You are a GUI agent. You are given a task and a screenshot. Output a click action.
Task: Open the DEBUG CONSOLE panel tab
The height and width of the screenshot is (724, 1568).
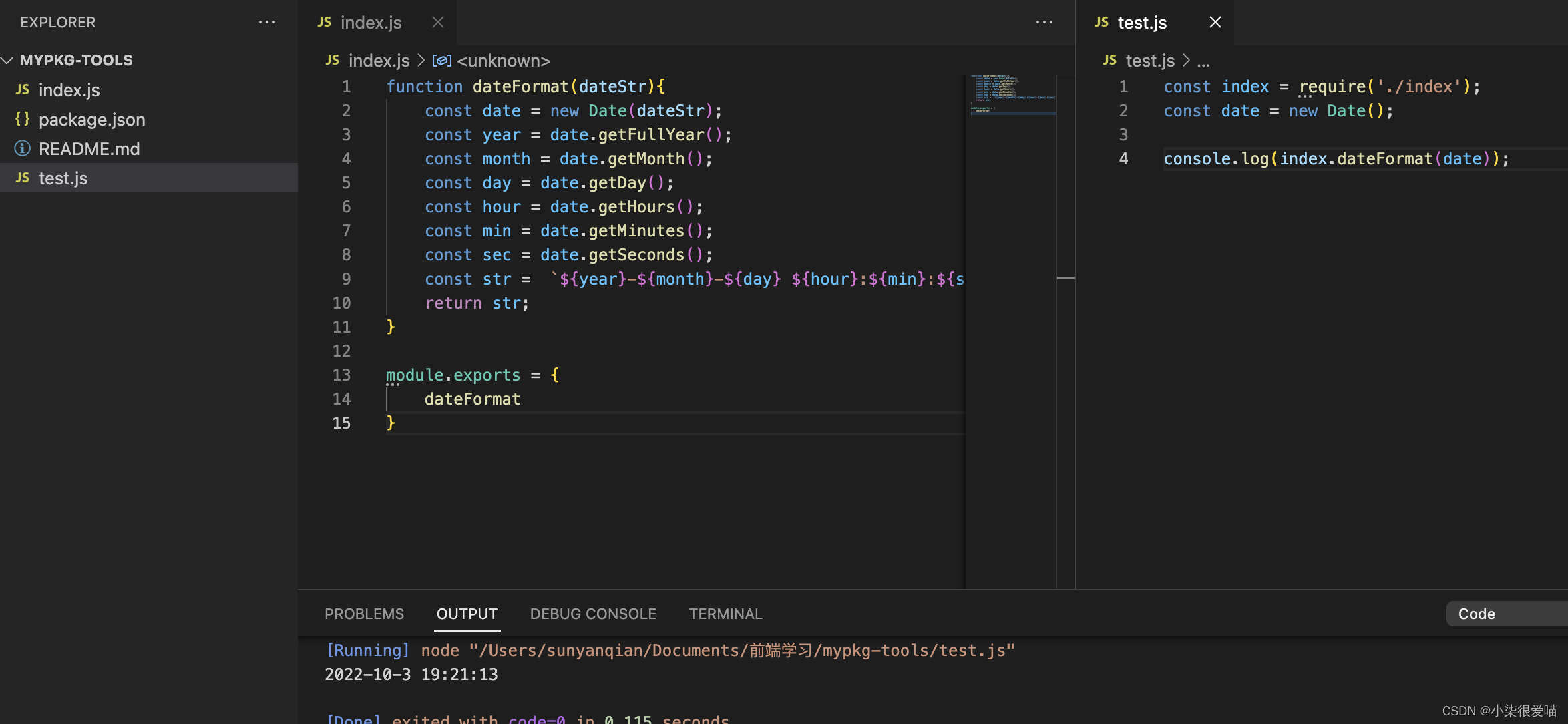coord(593,614)
